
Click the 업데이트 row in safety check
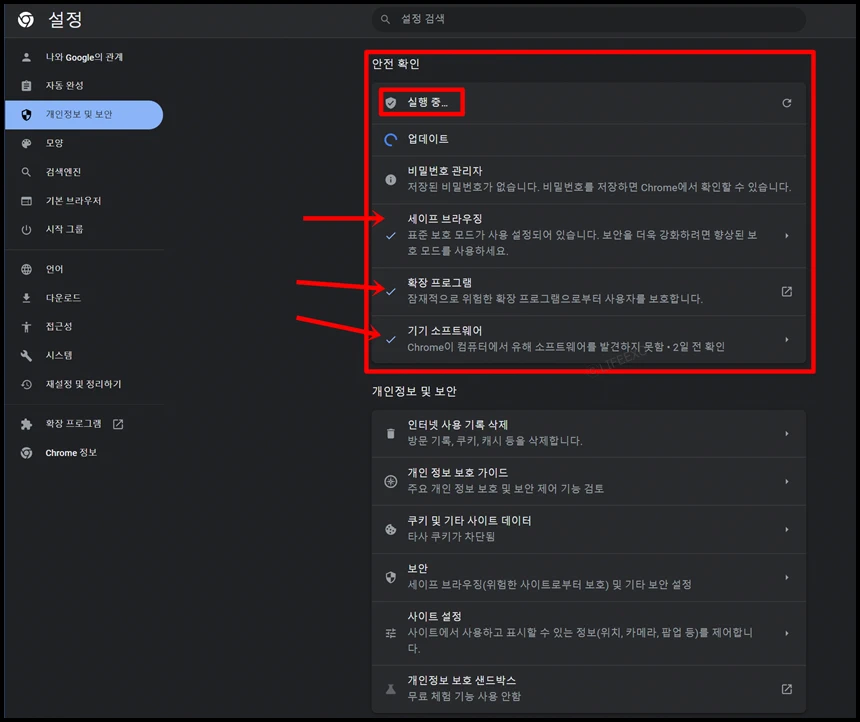point(589,139)
